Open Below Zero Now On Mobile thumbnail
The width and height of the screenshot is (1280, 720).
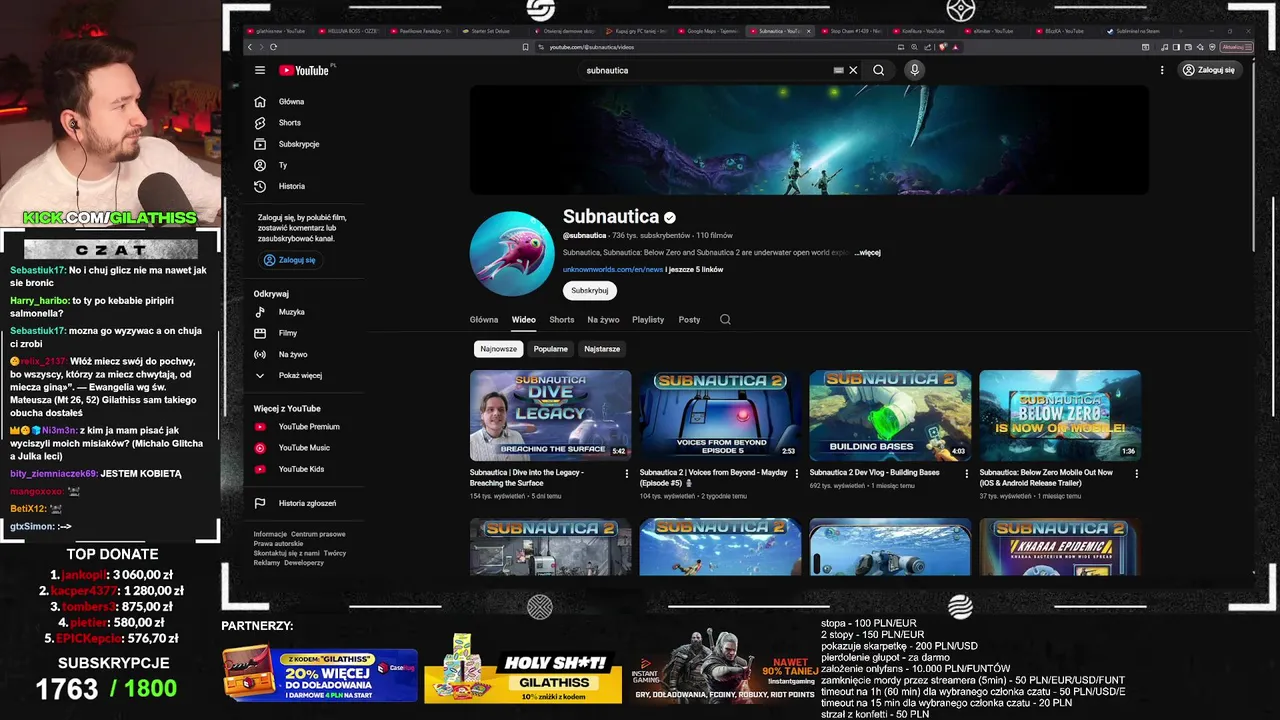(x=1060, y=416)
